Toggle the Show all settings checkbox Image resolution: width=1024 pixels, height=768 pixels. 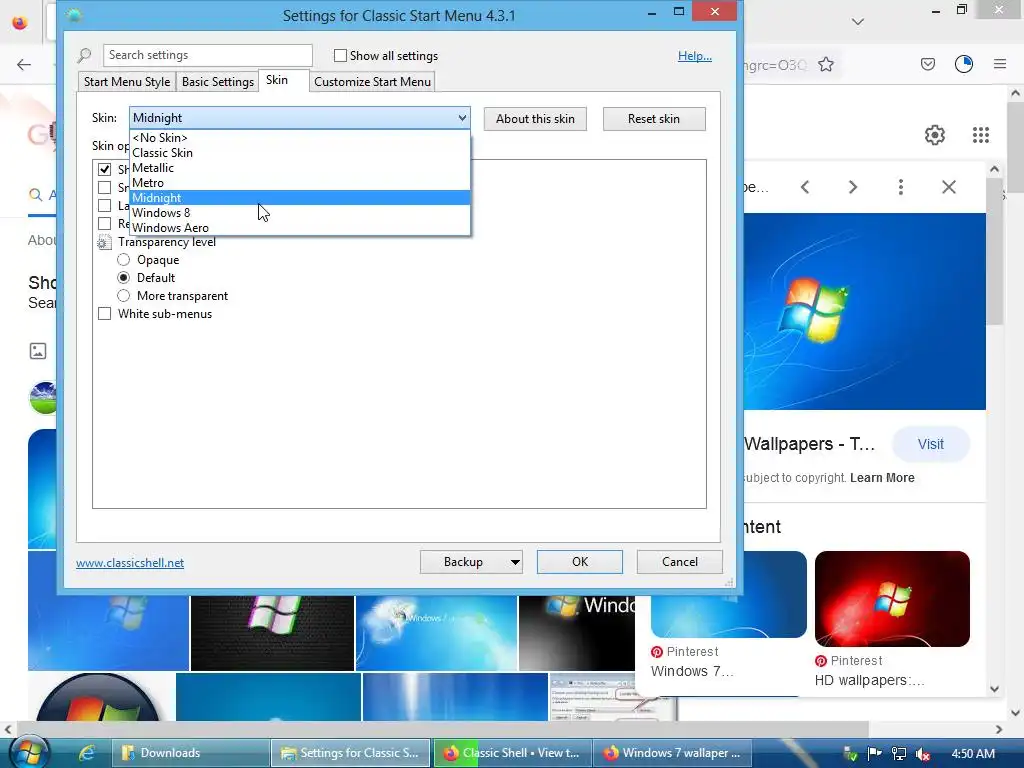pos(340,56)
